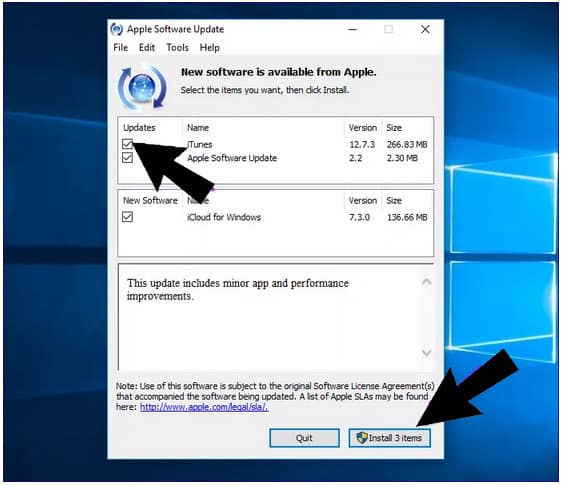Minimize the Apple Software Update window
Image resolution: width=565 pixels, height=485 pixels.
coord(353,29)
